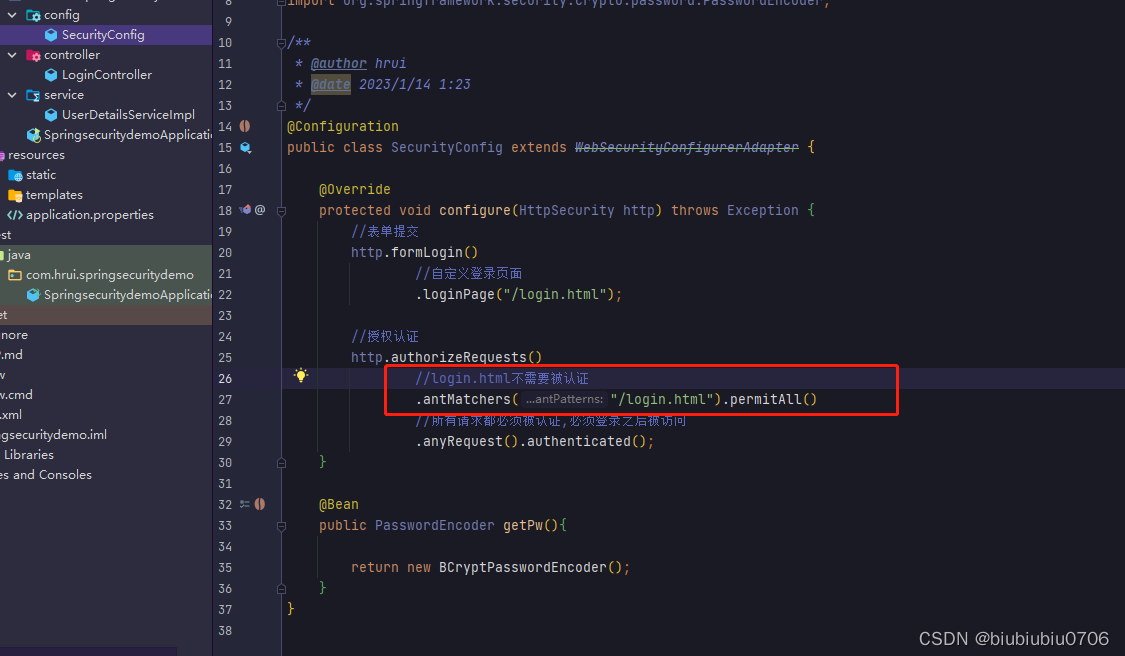This screenshot has height=656, width=1125.
Task: Click the antMatchers method name
Action: (466, 399)
